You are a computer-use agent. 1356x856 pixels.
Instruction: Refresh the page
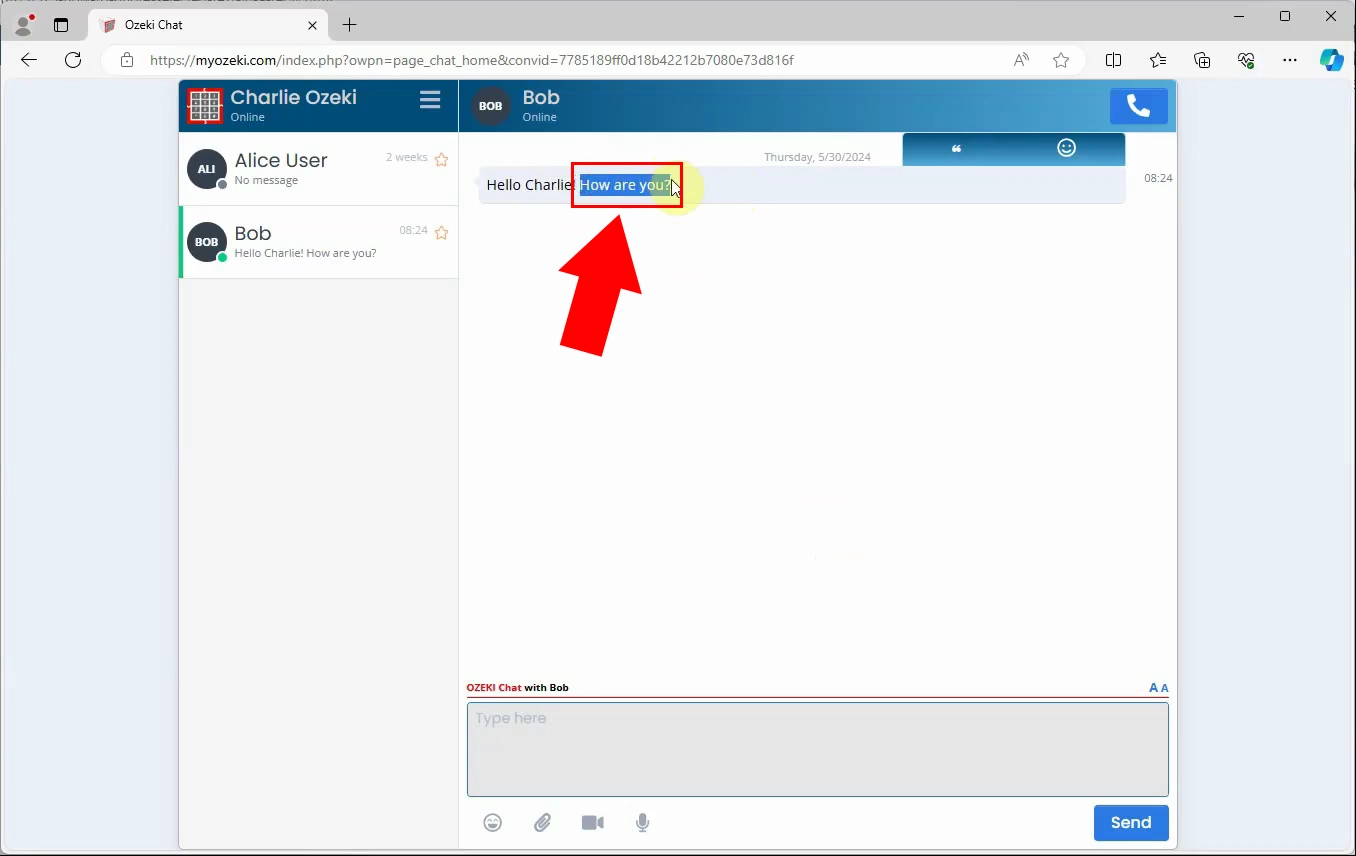[73, 60]
